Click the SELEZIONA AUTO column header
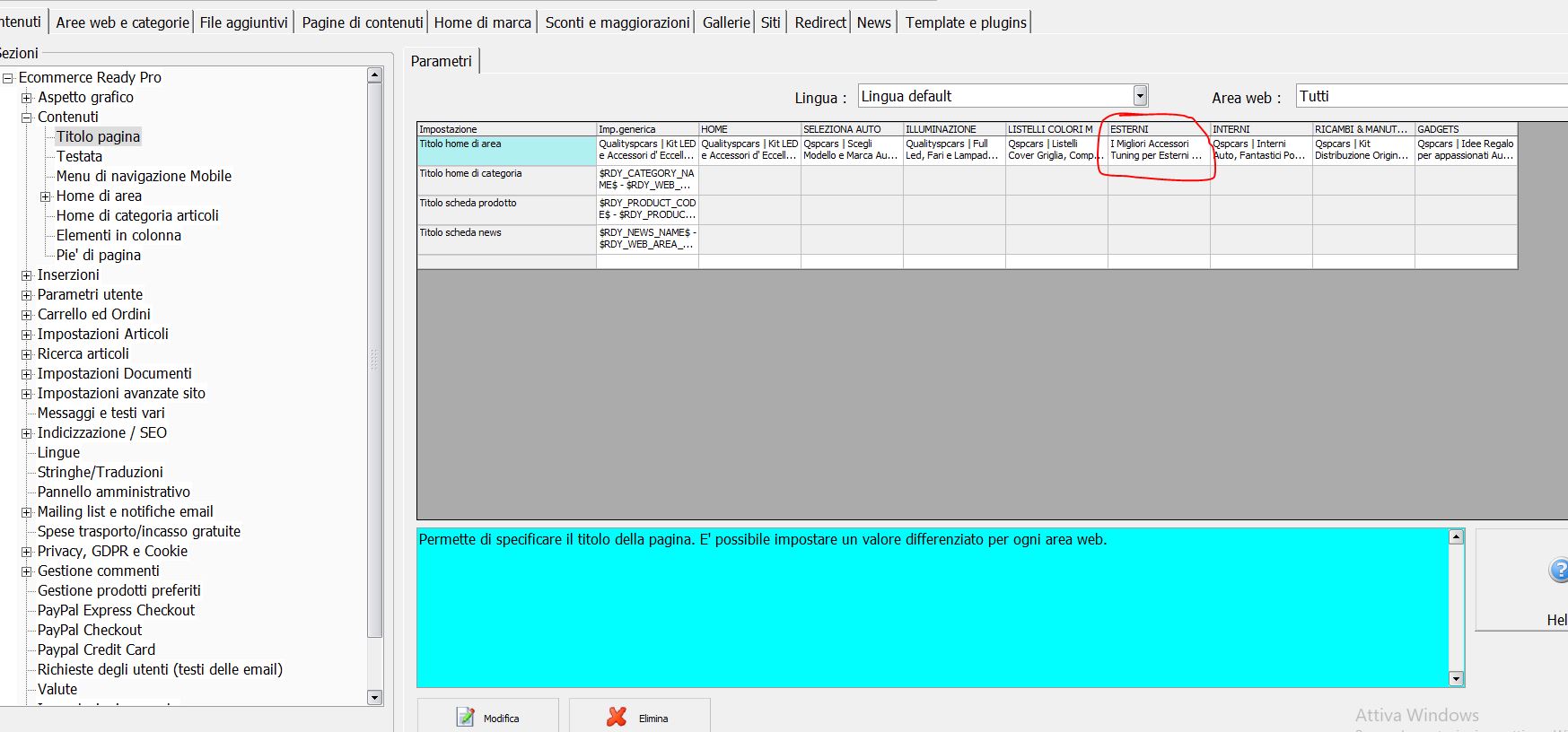This screenshot has width=1568, height=732. 852,129
